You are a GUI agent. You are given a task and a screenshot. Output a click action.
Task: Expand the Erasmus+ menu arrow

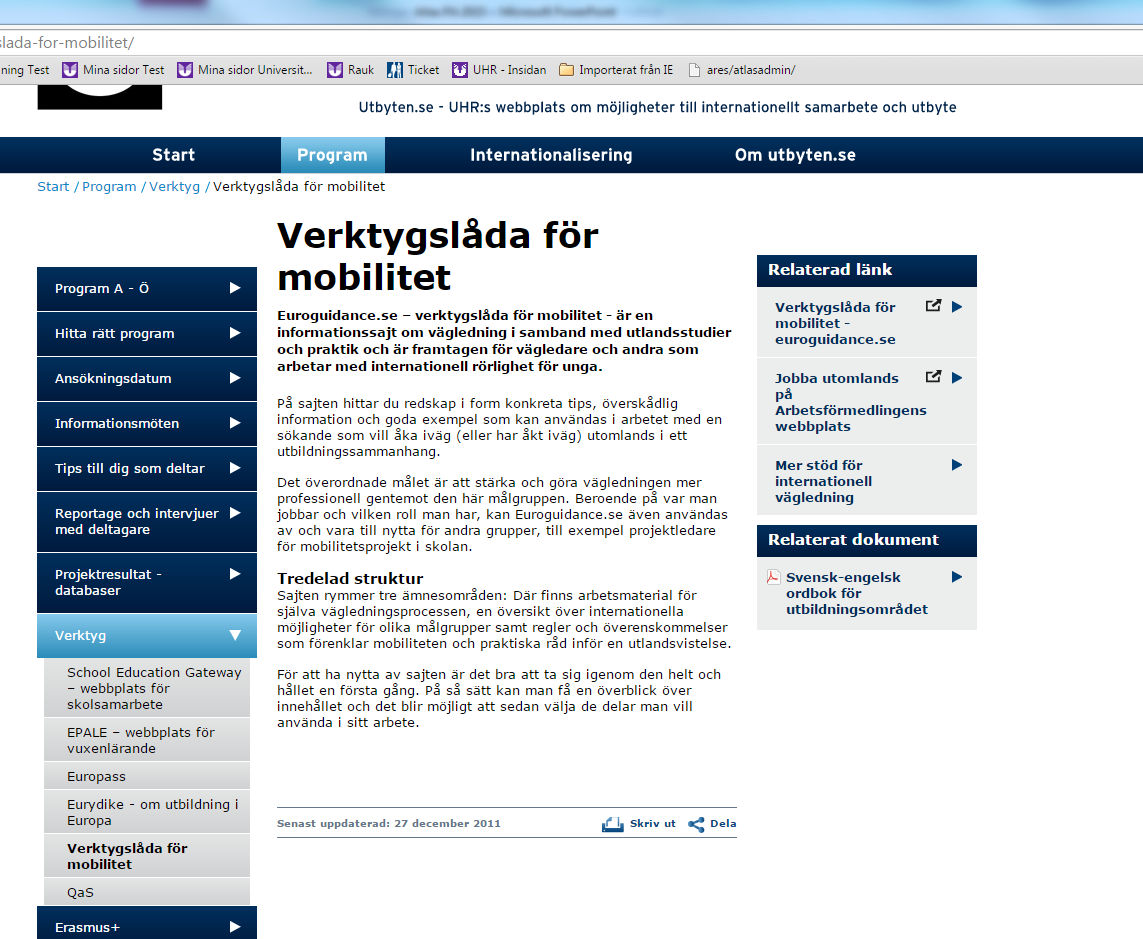pos(235,927)
